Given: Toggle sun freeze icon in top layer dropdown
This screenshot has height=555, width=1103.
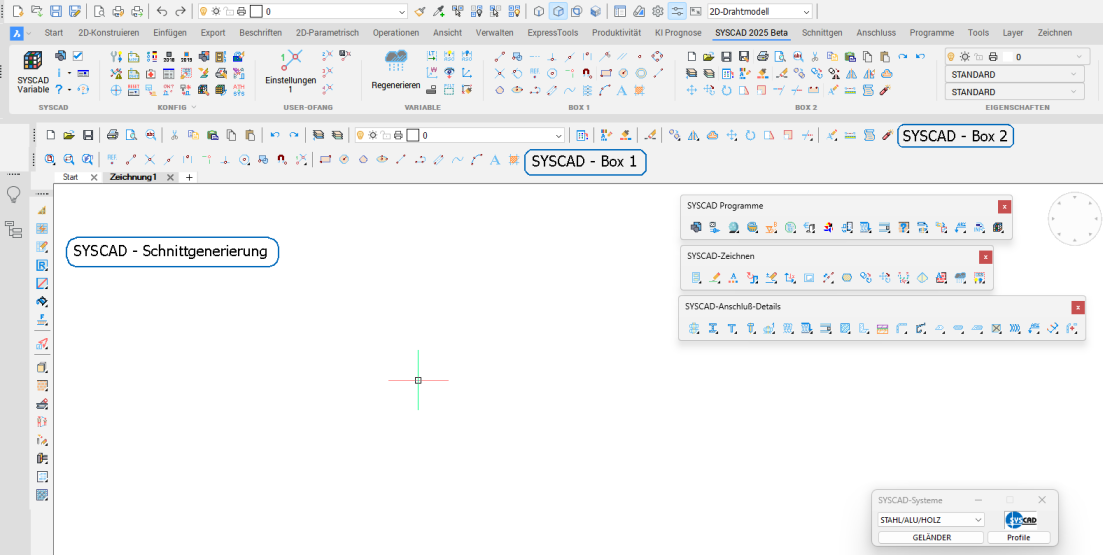Looking at the screenshot, I should (x=216, y=11).
